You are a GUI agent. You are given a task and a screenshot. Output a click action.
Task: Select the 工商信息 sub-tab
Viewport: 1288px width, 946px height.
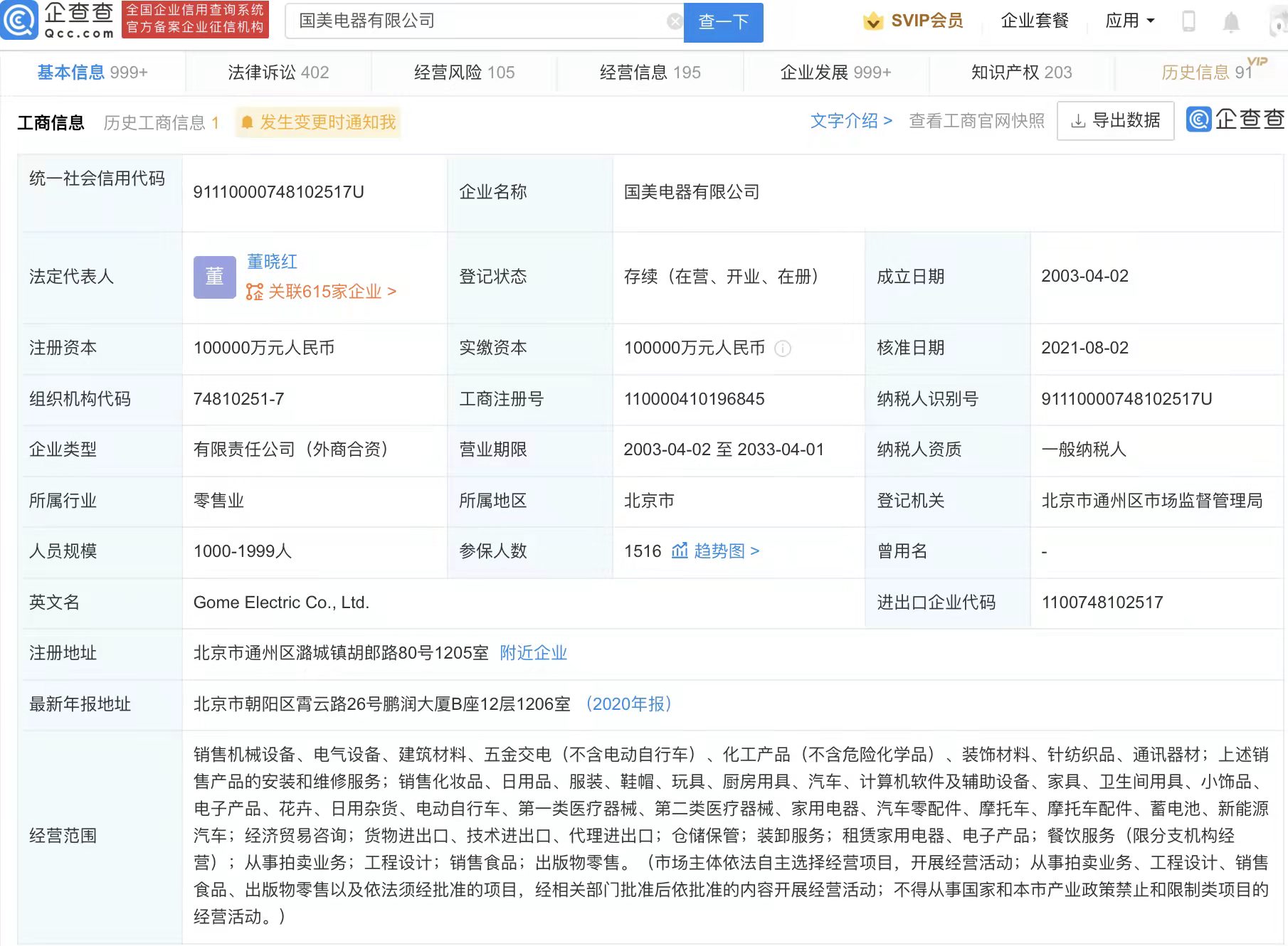pyautogui.click(x=51, y=122)
